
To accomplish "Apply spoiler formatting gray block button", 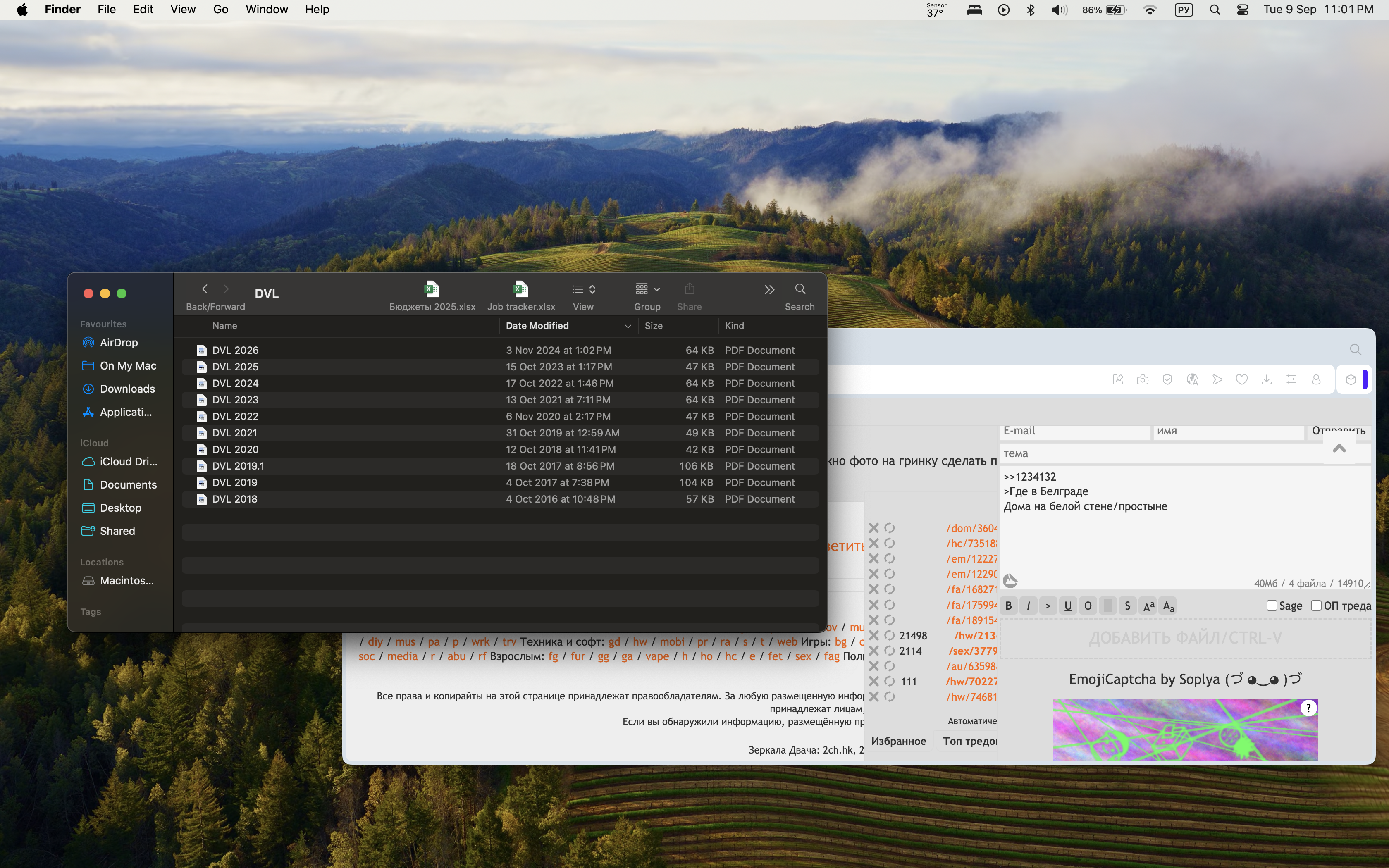I will tap(1108, 606).
